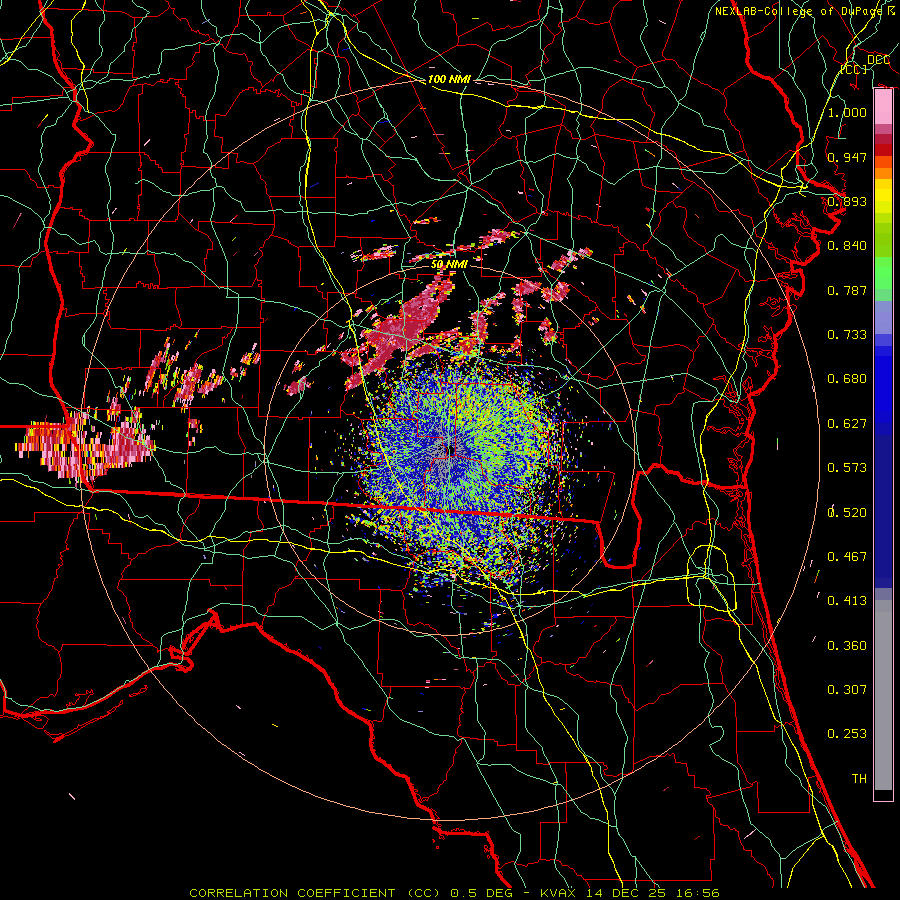Select the 0.947 legend value
Screen dimensions: 900x900
[847, 157]
